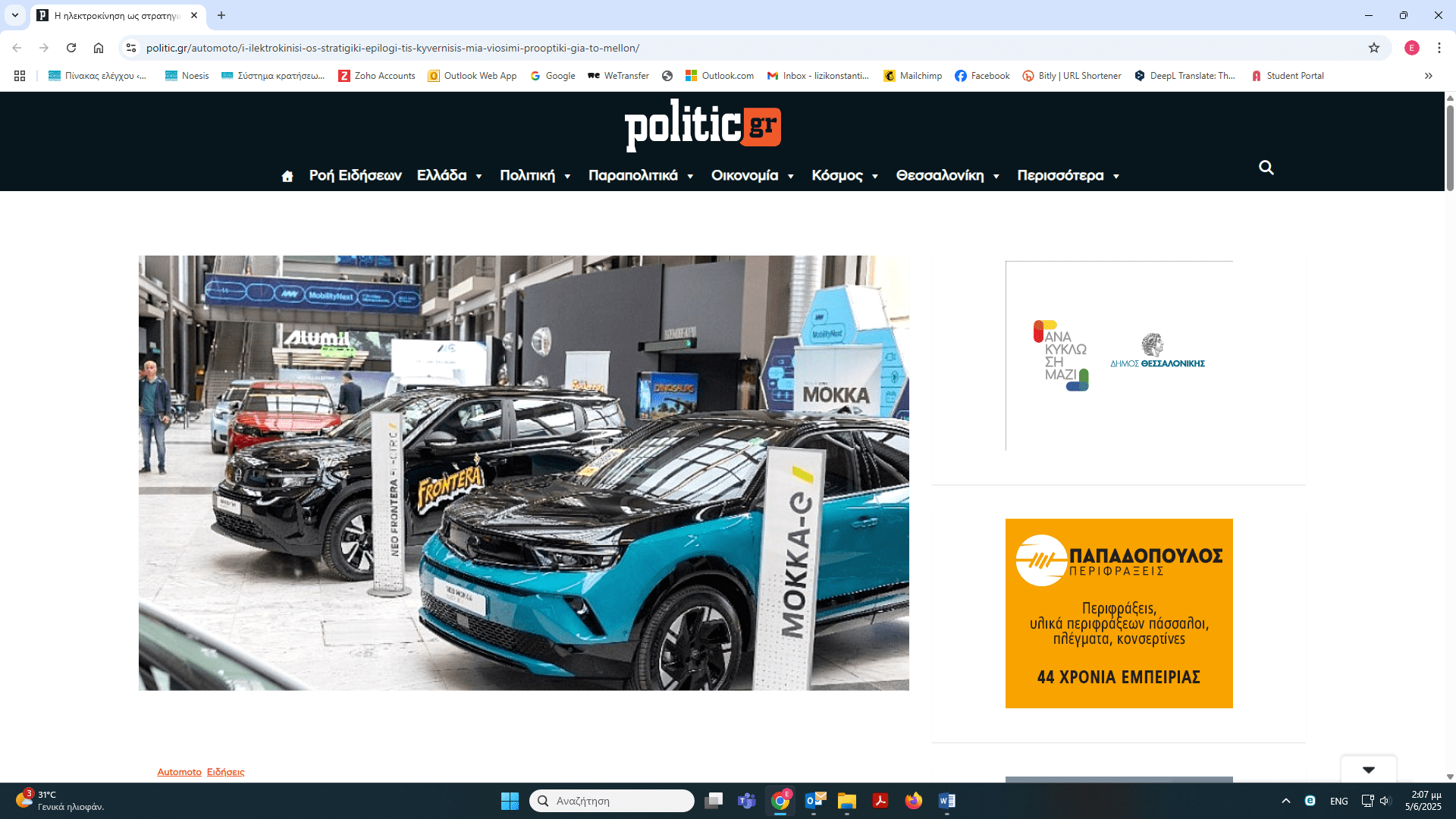Click the view site information icon
Screen dimensions: 1456x819
pyautogui.click(x=131, y=48)
